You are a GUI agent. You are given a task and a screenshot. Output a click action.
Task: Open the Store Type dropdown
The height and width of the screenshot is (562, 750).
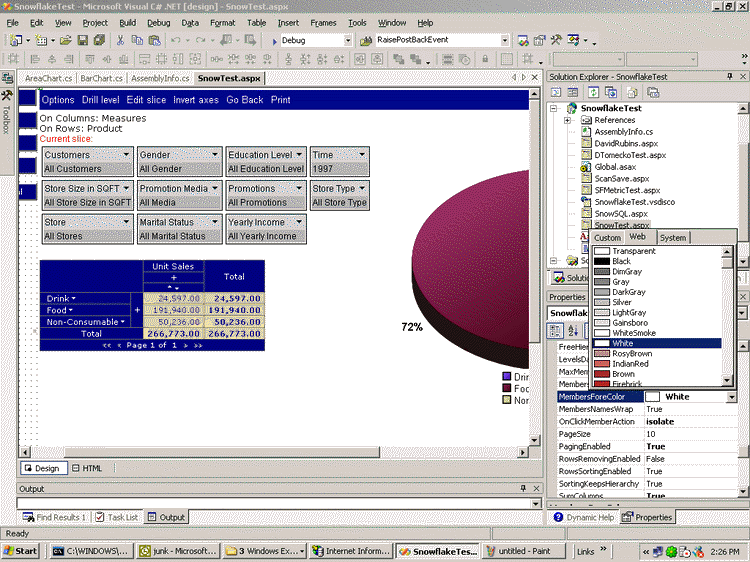tap(362, 188)
